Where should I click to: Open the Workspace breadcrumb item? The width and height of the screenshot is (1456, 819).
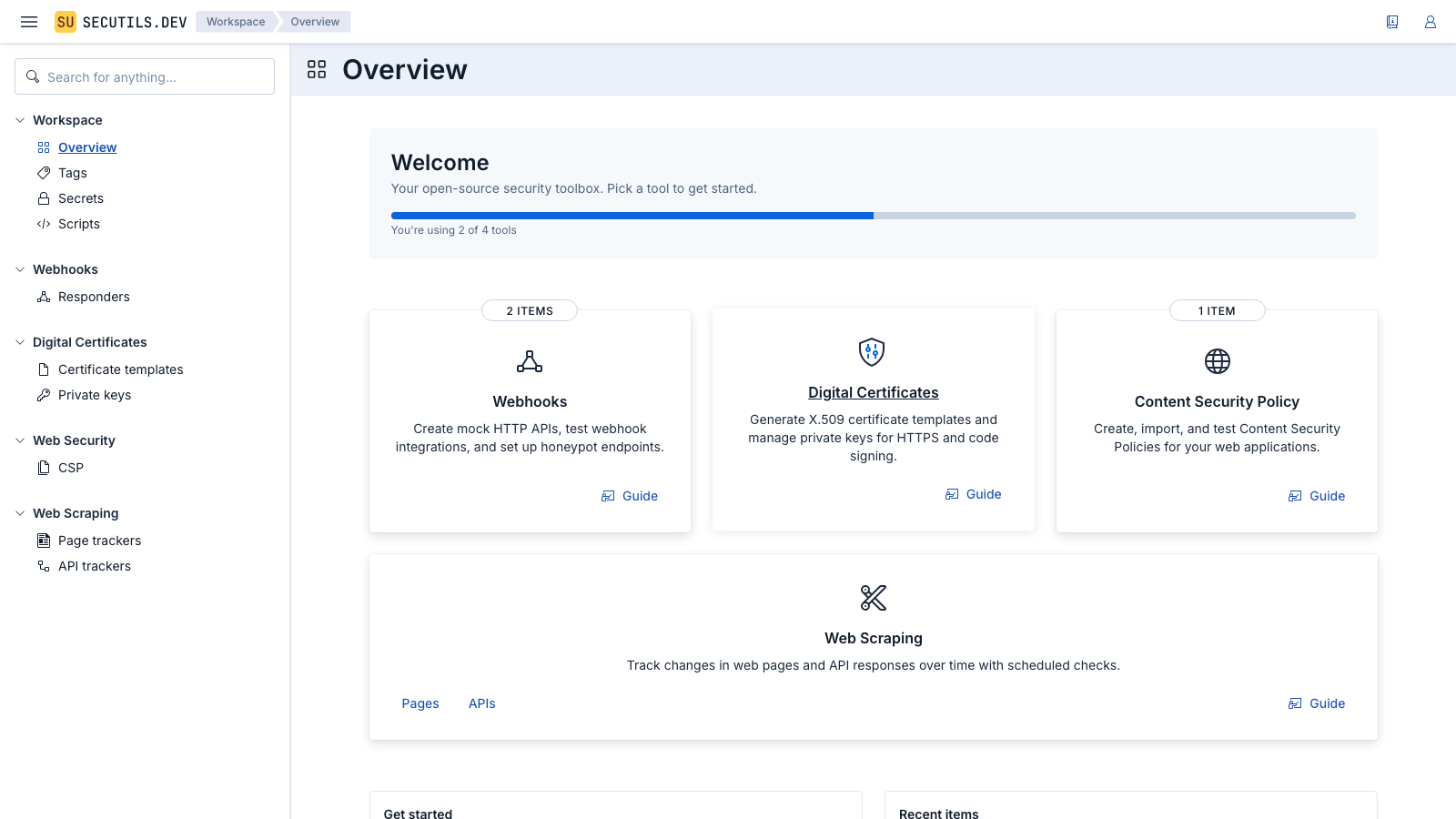pos(235,21)
